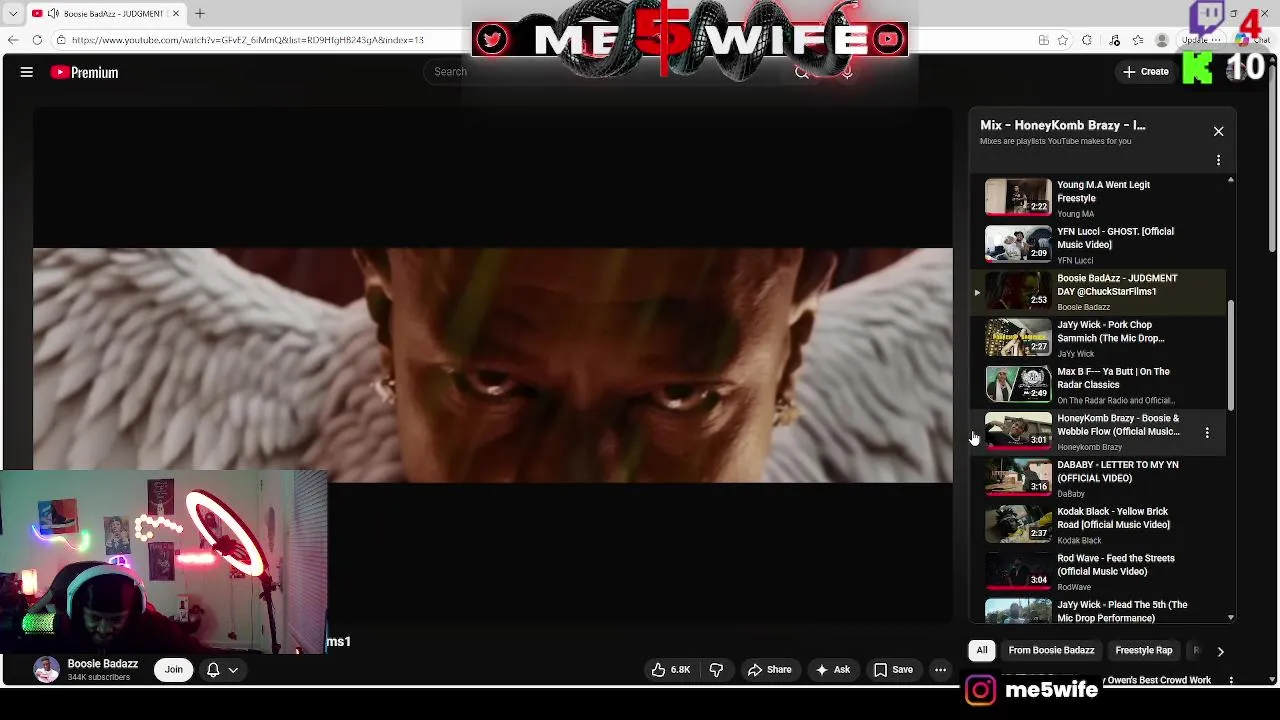Open Boosie Badazz channel name link
The image size is (1280, 720).
point(103,664)
